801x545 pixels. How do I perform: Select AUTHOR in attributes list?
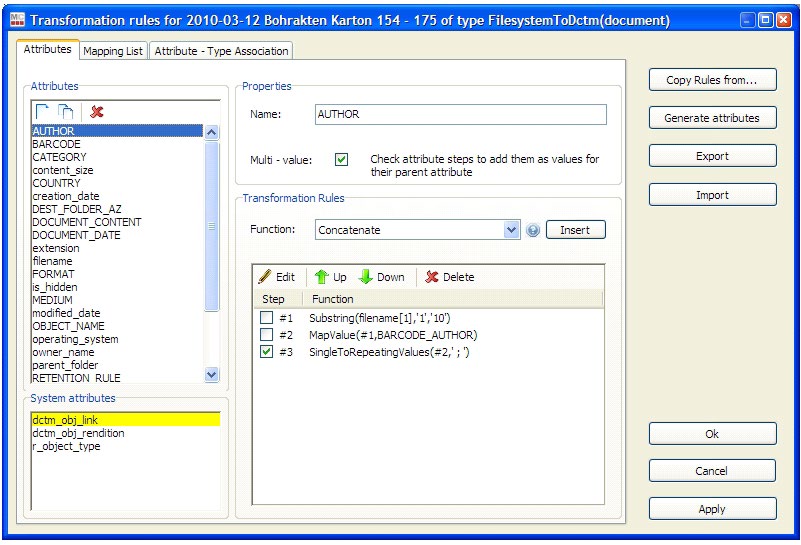click(x=117, y=131)
